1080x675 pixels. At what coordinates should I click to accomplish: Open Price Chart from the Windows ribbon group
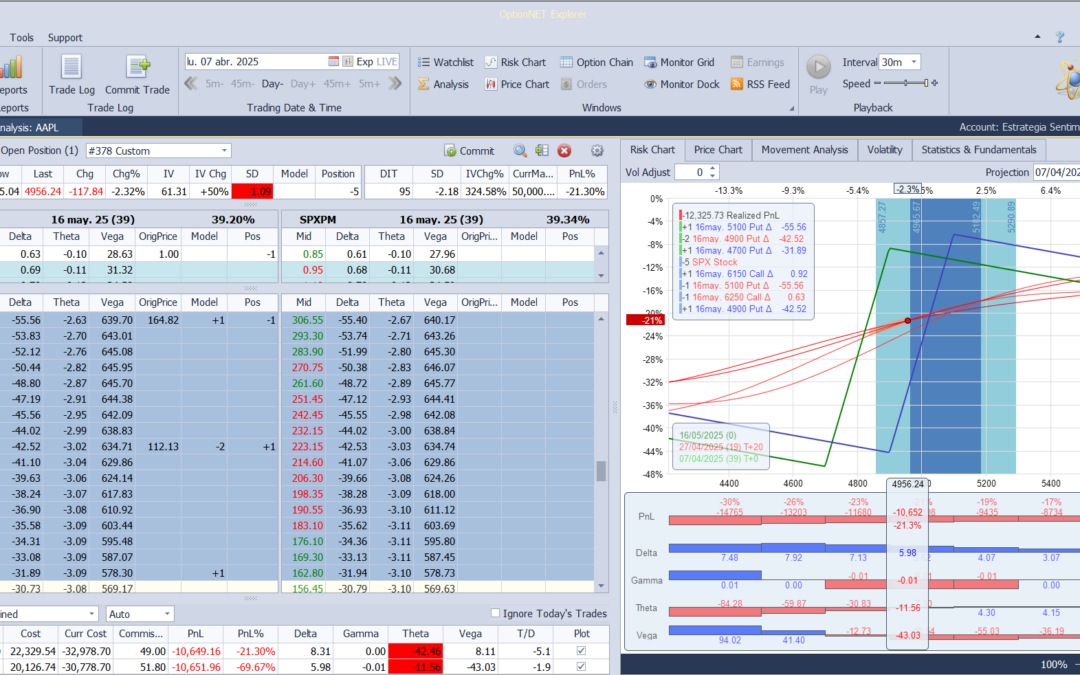click(517, 84)
